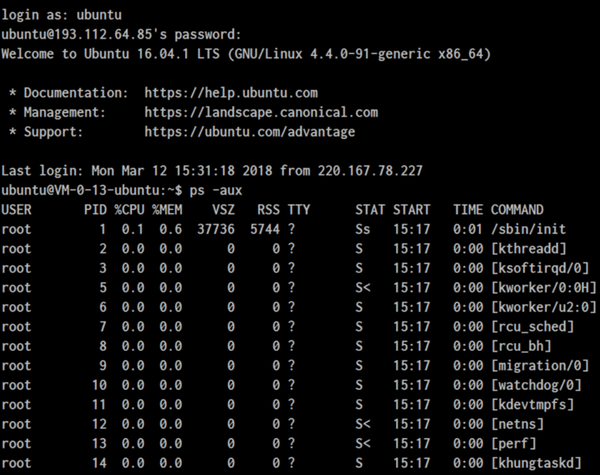The image size is (600, 475).
Task: Click the COMMAND column header
Action: coord(517,210)
